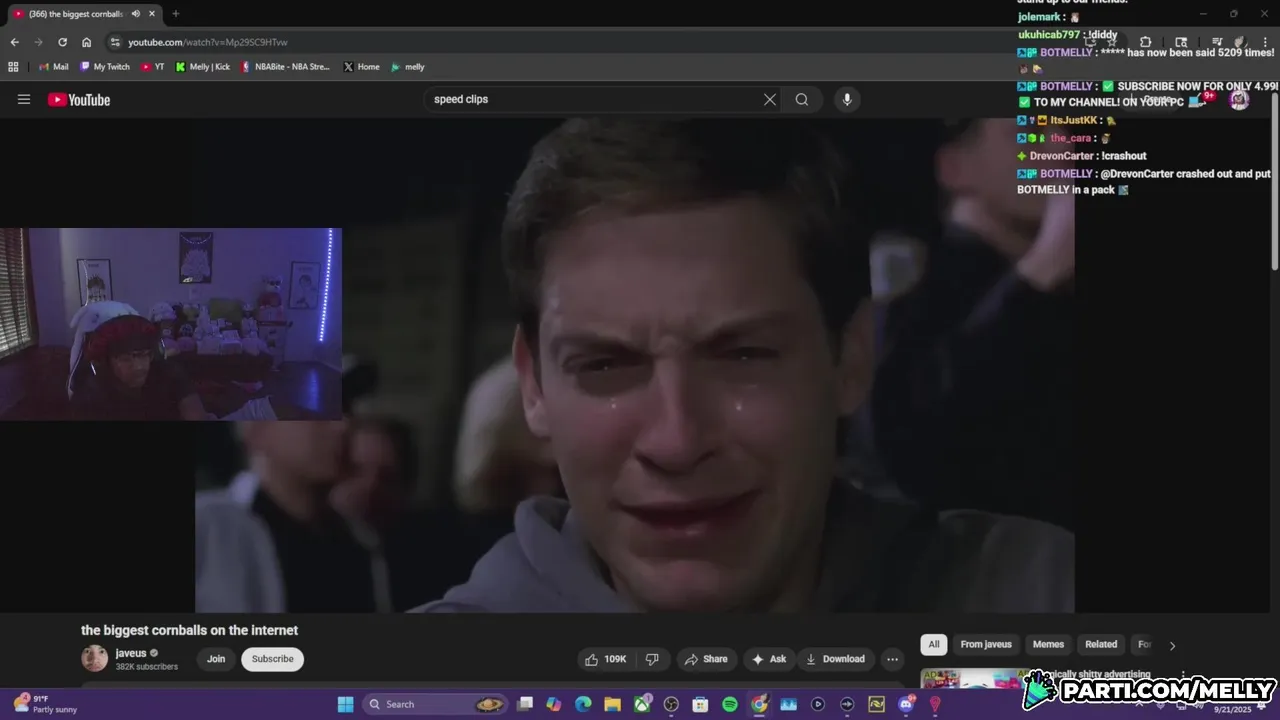The height and width of the screenshot is (720, 1280).
Task: Open the Windows Start menu
Action: 345,704
